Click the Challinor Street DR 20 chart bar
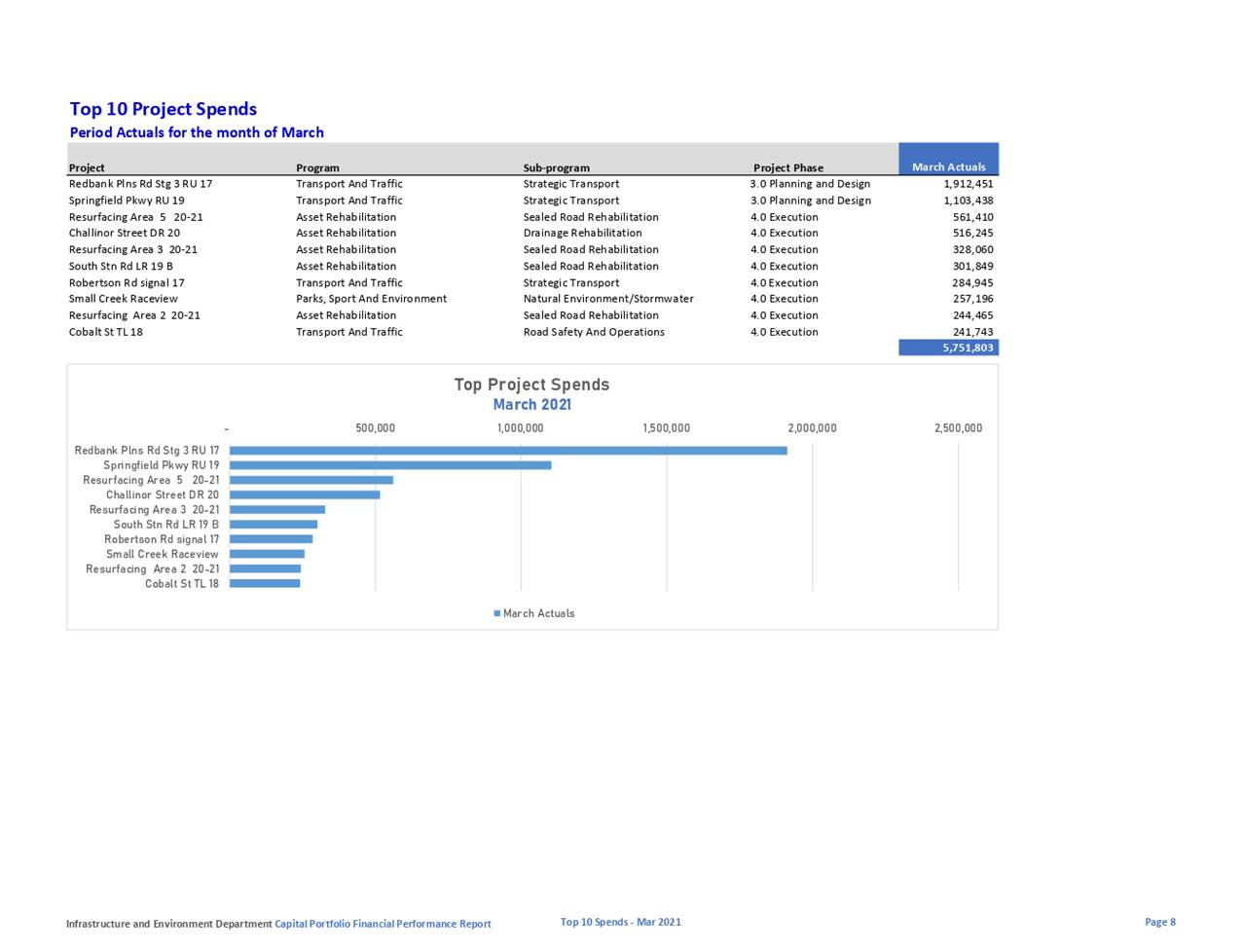 [304, 494]
